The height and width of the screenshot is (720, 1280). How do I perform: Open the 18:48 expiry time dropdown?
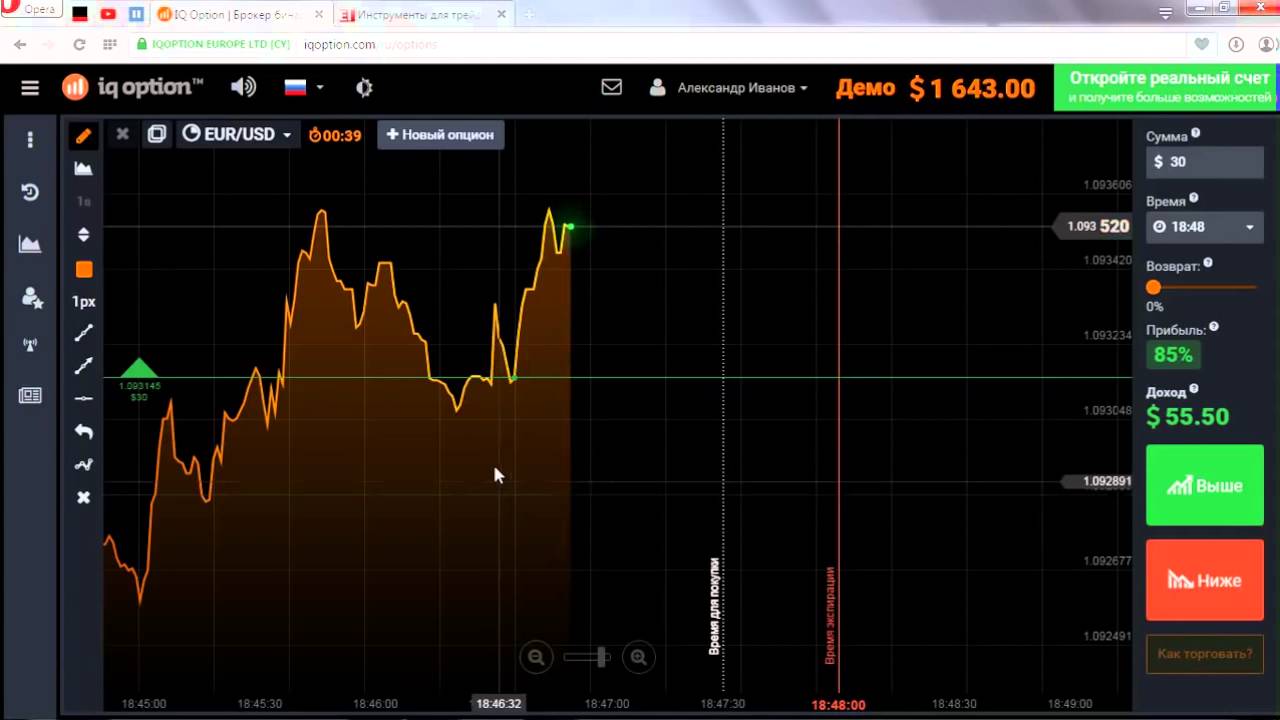[1205, 227]
